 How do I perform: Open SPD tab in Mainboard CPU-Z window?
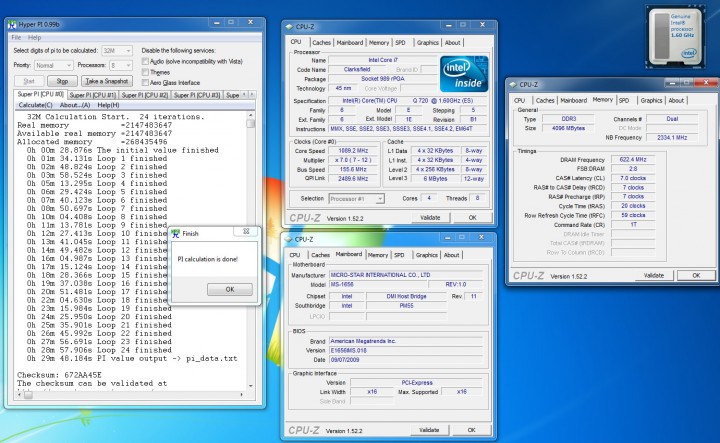[399, 255]
